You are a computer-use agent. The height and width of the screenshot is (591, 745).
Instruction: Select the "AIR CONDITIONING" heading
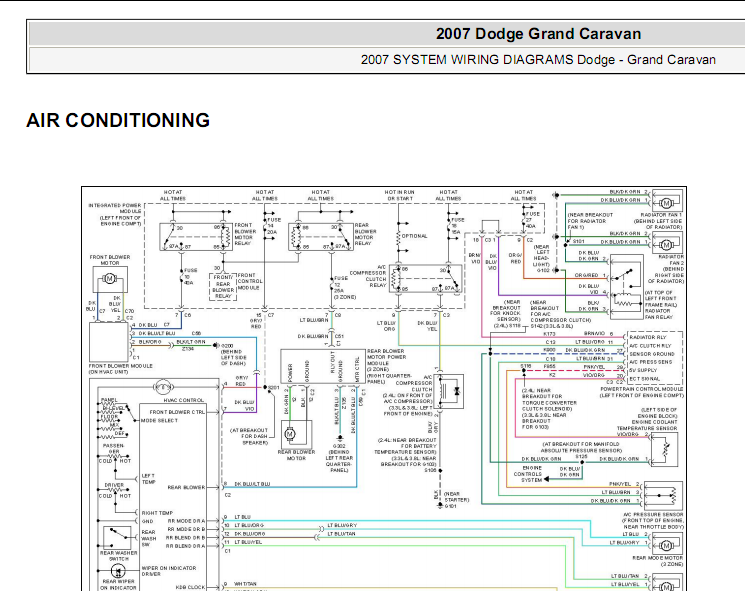coord(118,120)
